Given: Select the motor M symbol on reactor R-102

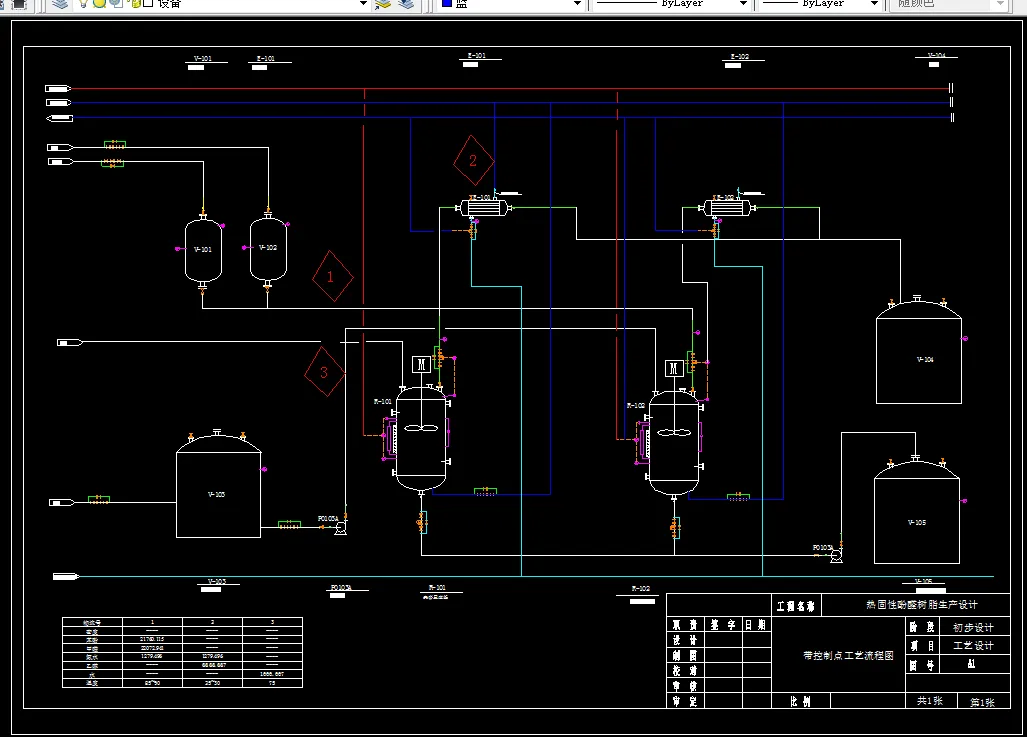Looking at the screenshot, I should (674, 368).
